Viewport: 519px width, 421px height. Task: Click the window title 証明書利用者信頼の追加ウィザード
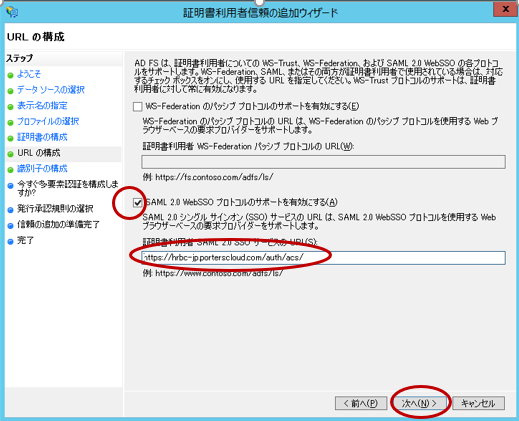tap(260, 13)
